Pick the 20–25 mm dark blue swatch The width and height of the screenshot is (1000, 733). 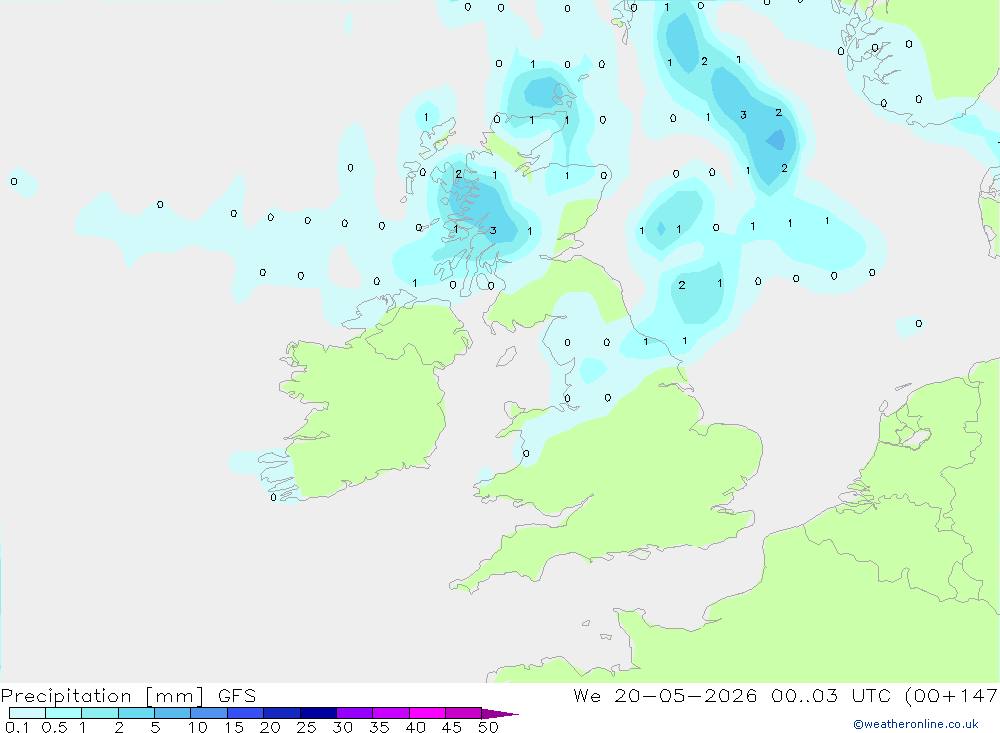pos(282,713)
